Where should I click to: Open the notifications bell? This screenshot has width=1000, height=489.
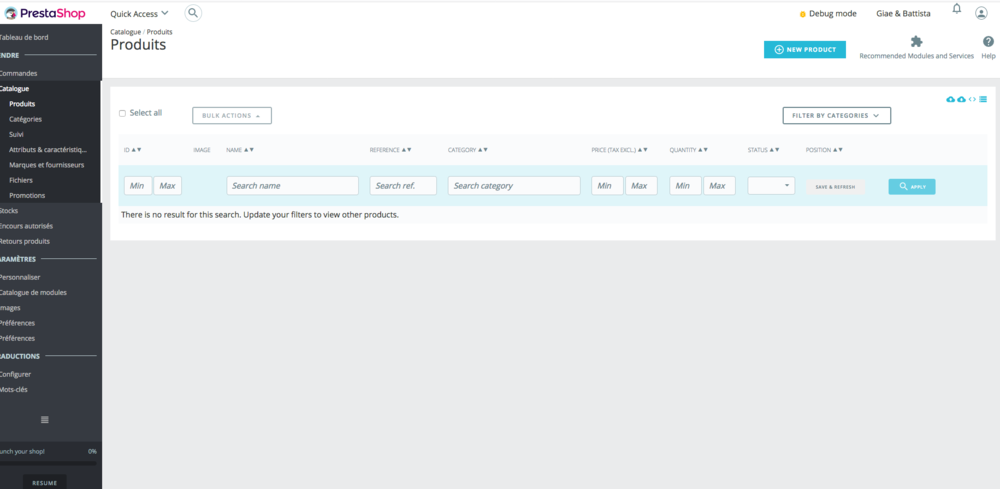tap(957, 9)
